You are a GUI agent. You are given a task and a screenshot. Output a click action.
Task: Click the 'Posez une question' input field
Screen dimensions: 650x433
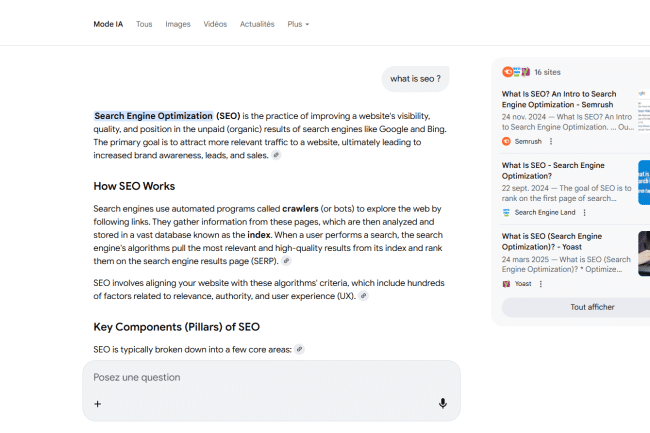point(272,377)
